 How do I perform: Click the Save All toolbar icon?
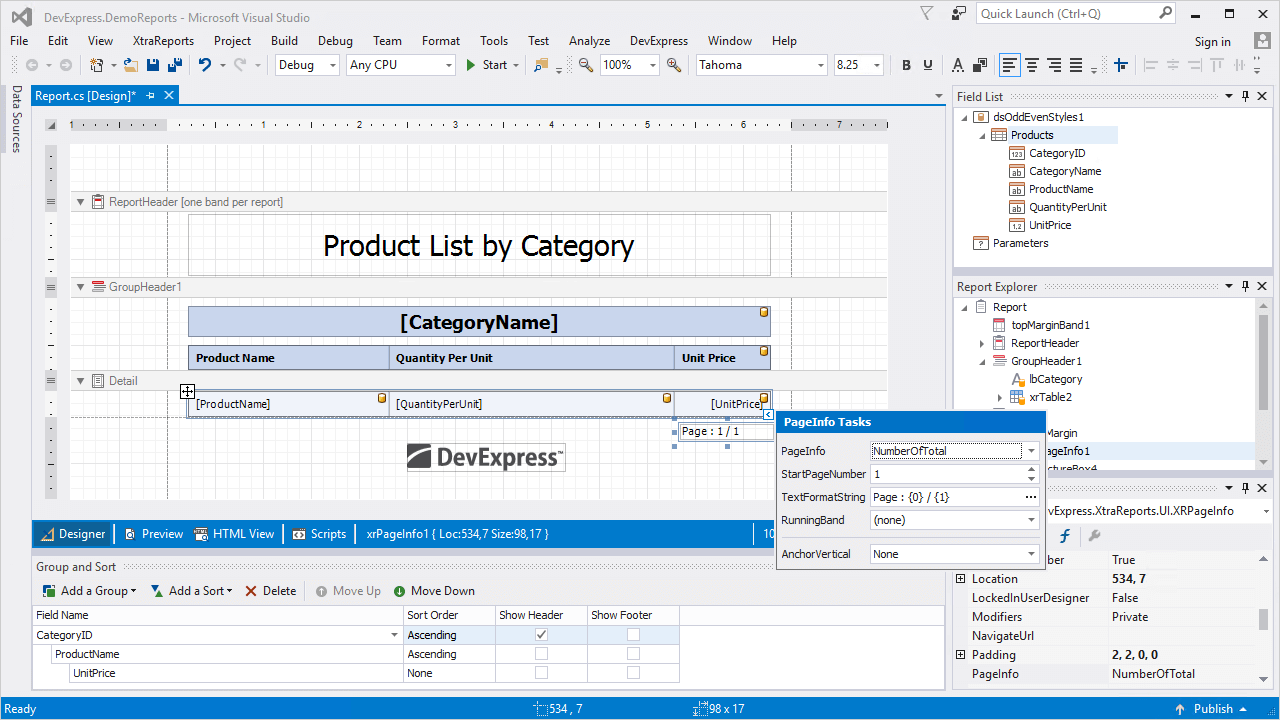175,65
